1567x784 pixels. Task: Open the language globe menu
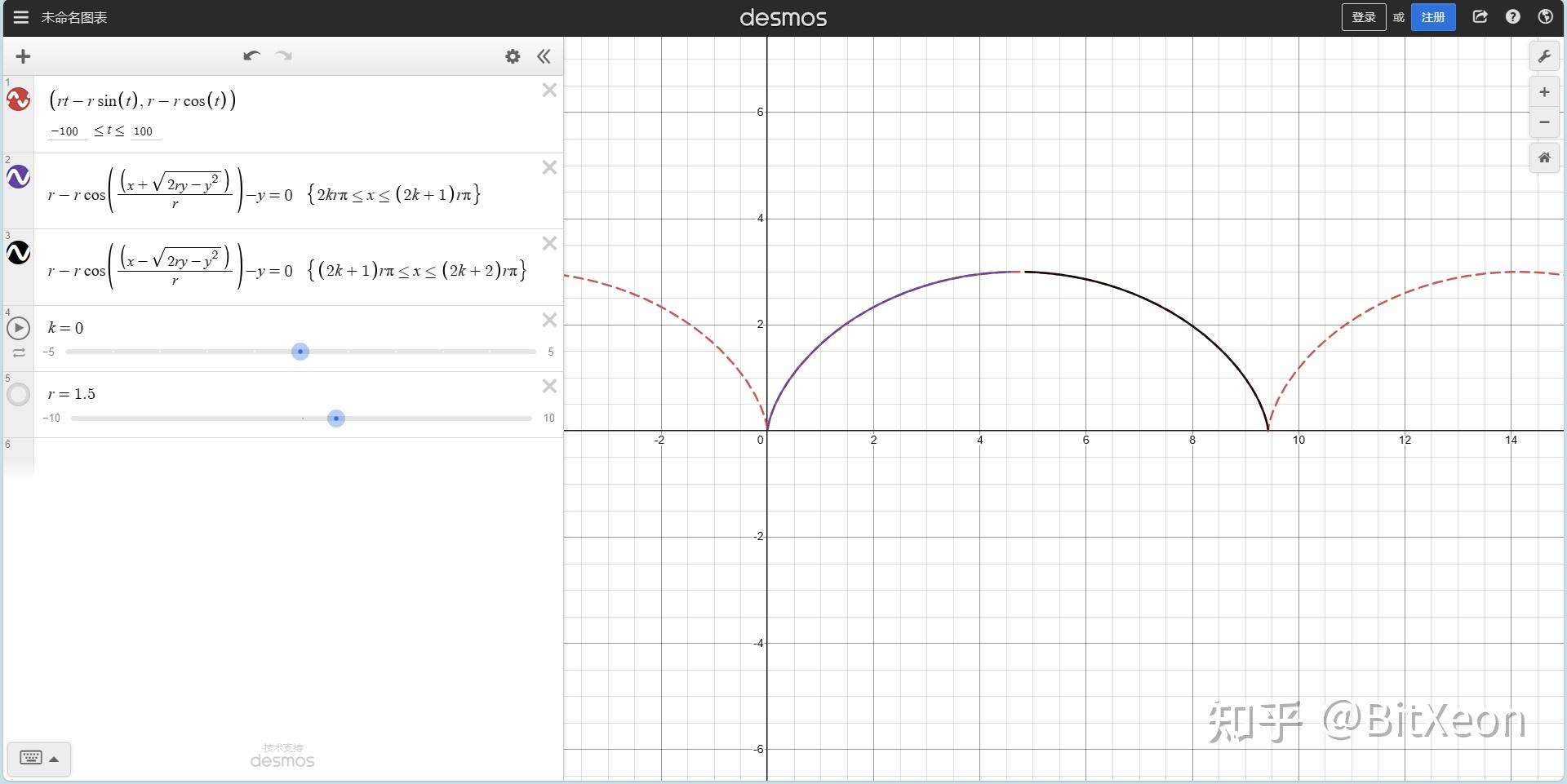[x=1545, y=17]
